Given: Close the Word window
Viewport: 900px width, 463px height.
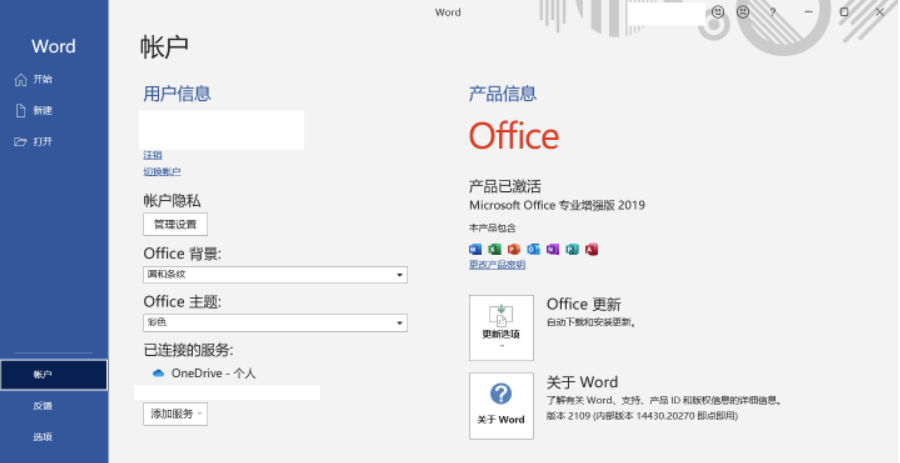Looking at the screenshot, I should point(879,11).
